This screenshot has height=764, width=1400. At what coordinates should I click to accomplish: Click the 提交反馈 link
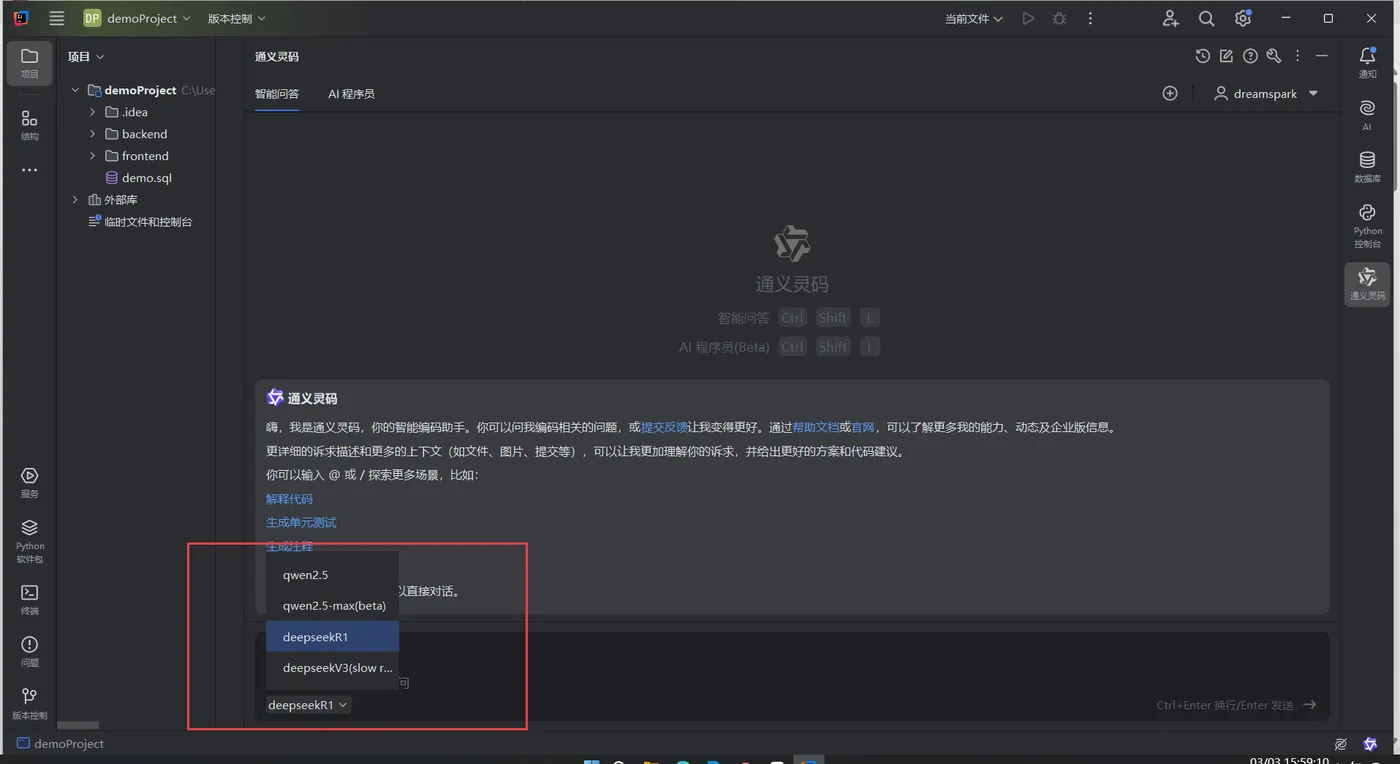(x=664, y=427)
